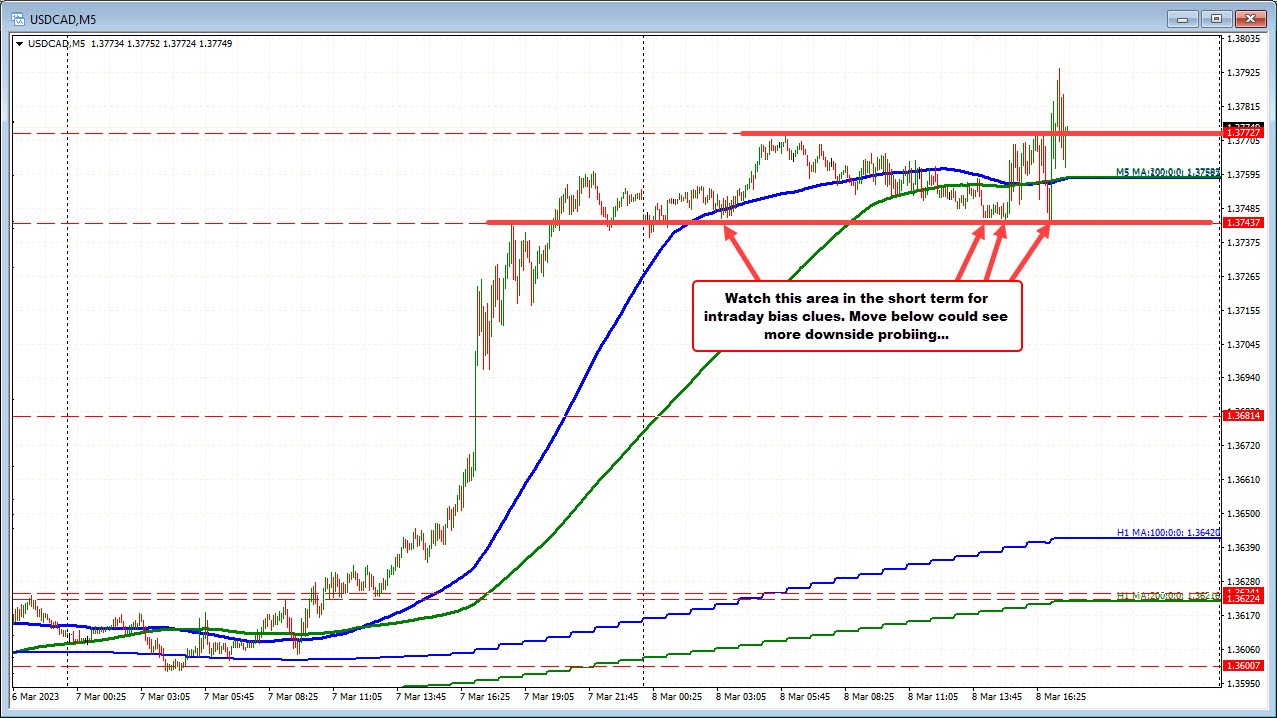This screenshot has width=1277, height=718.
Task: Click the 1.37045 price axis value
Action: point(1243,345)
